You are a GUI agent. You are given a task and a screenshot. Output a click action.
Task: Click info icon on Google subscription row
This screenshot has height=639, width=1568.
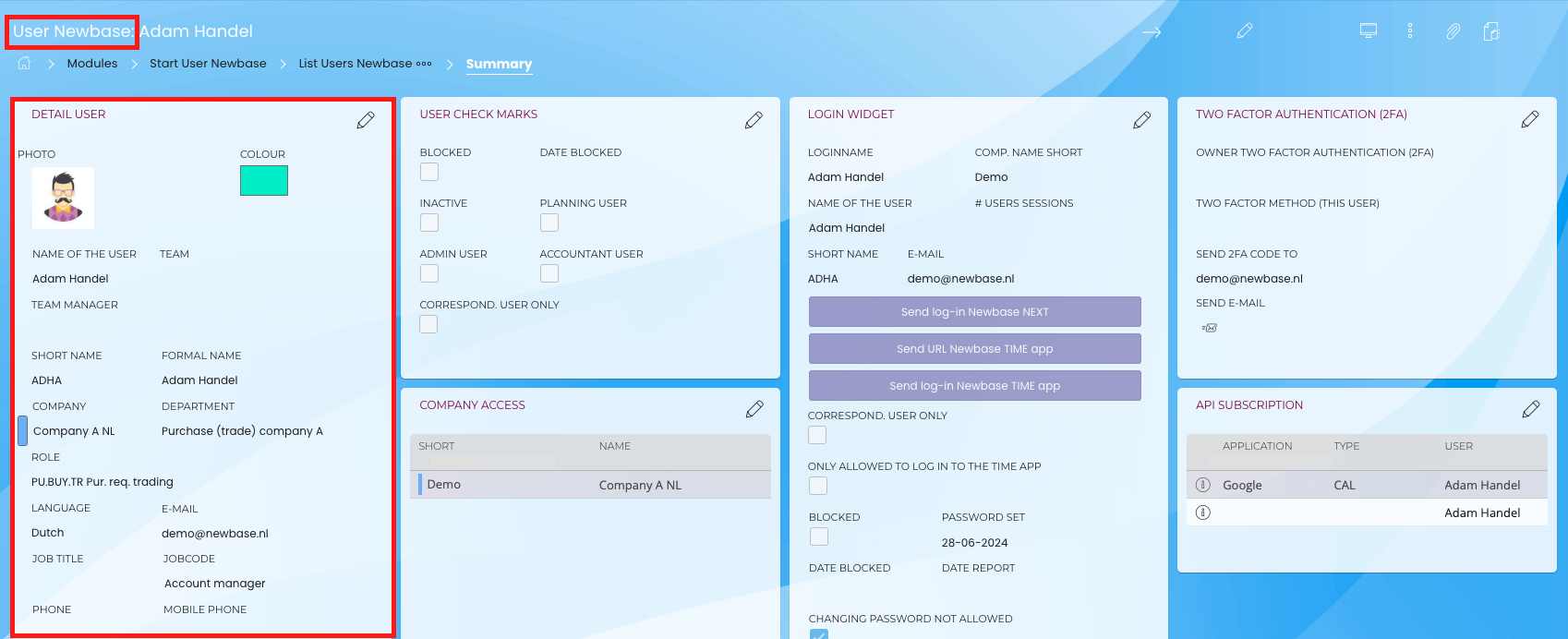tap(1203, 485)
